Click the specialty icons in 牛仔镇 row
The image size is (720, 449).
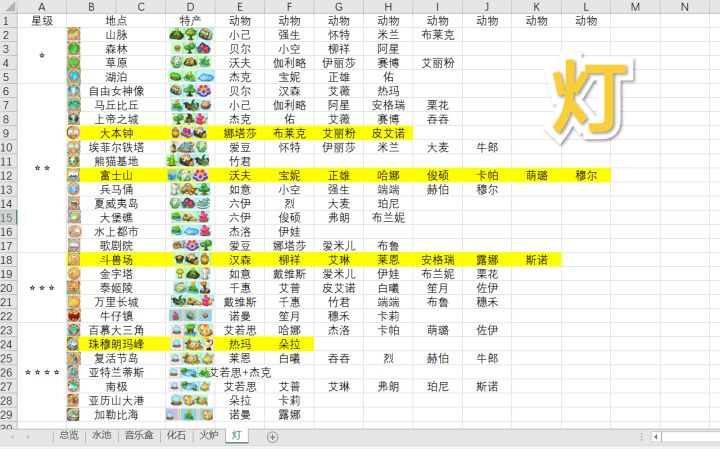click(191, 316)
